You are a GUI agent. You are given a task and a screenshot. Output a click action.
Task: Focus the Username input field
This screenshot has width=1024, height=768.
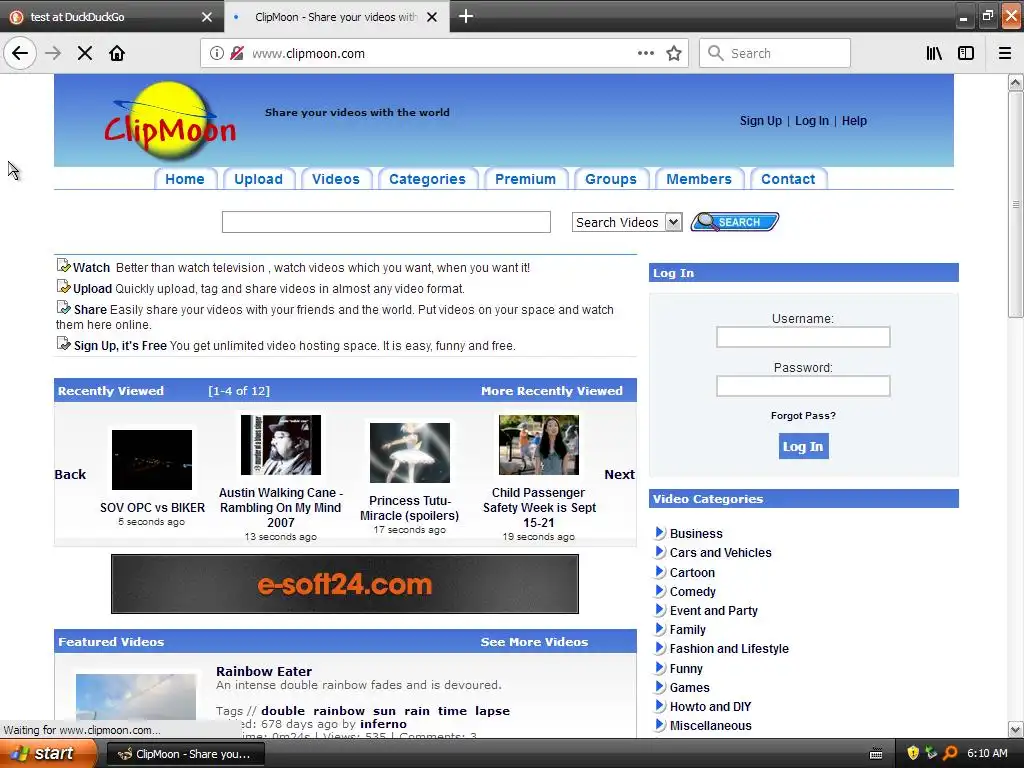coord(803,337)
